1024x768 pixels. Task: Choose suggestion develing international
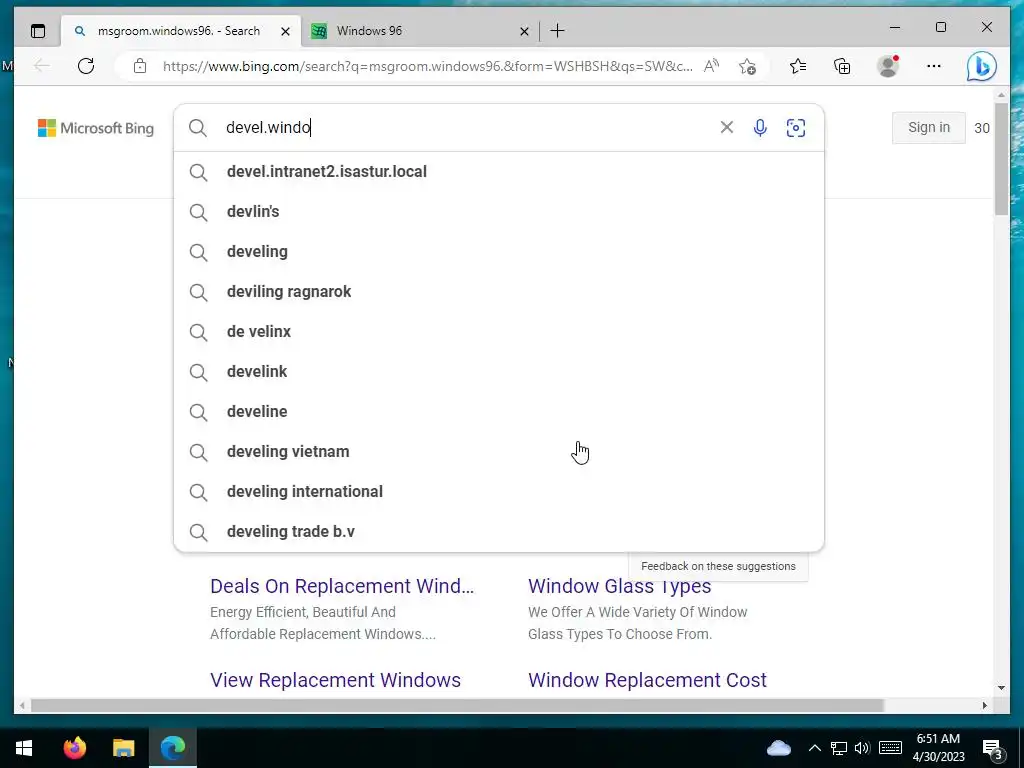click(499, 491)
